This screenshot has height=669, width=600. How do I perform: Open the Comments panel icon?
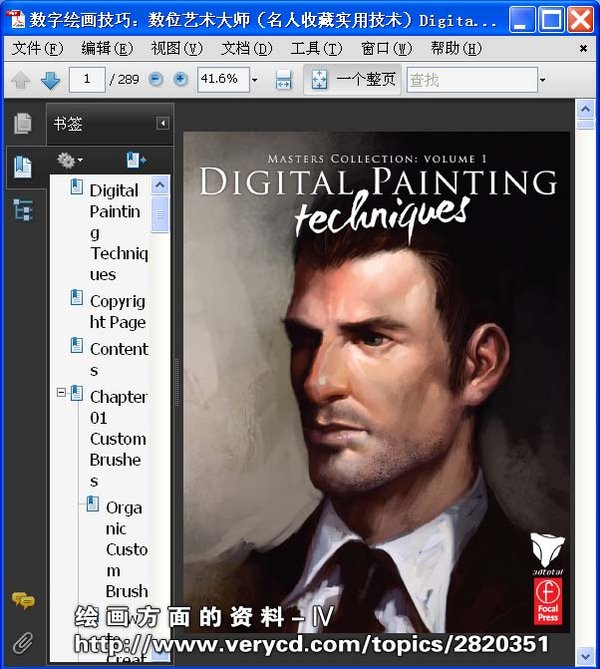point(23,600)
